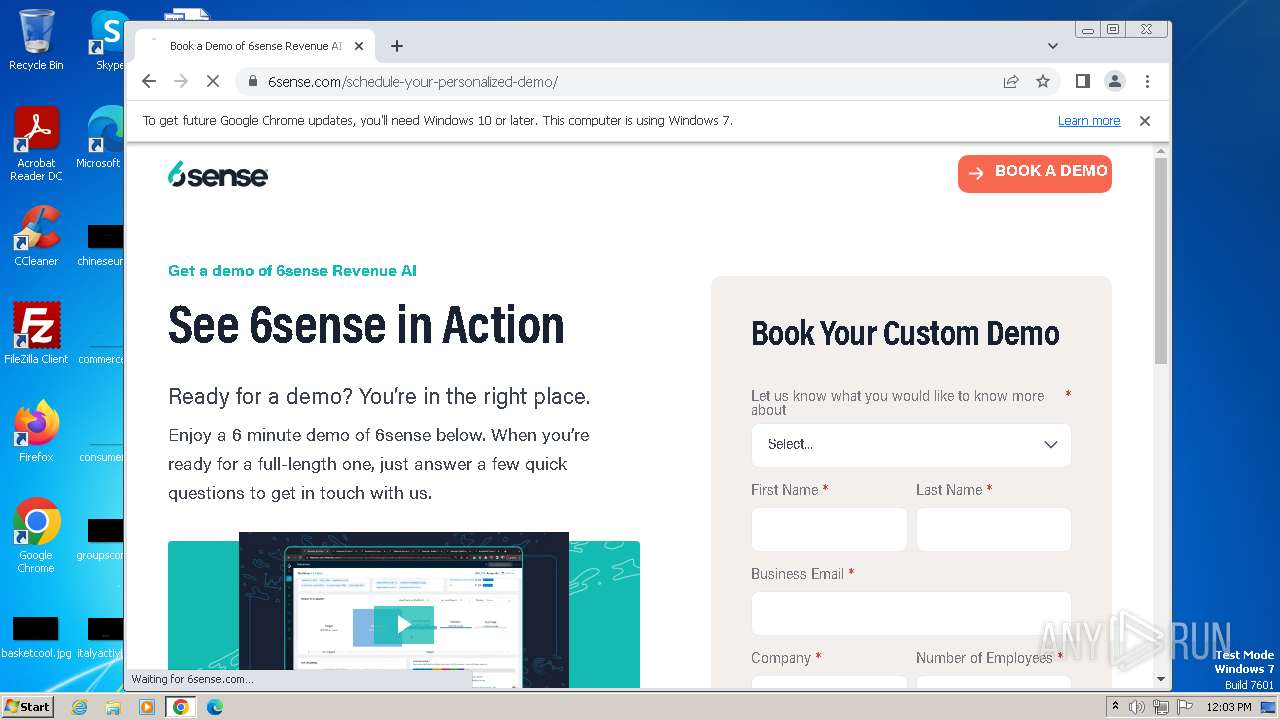This screenshot has height=720, width=1280.
Task: Click the 6sense logo
Action: 218,174
